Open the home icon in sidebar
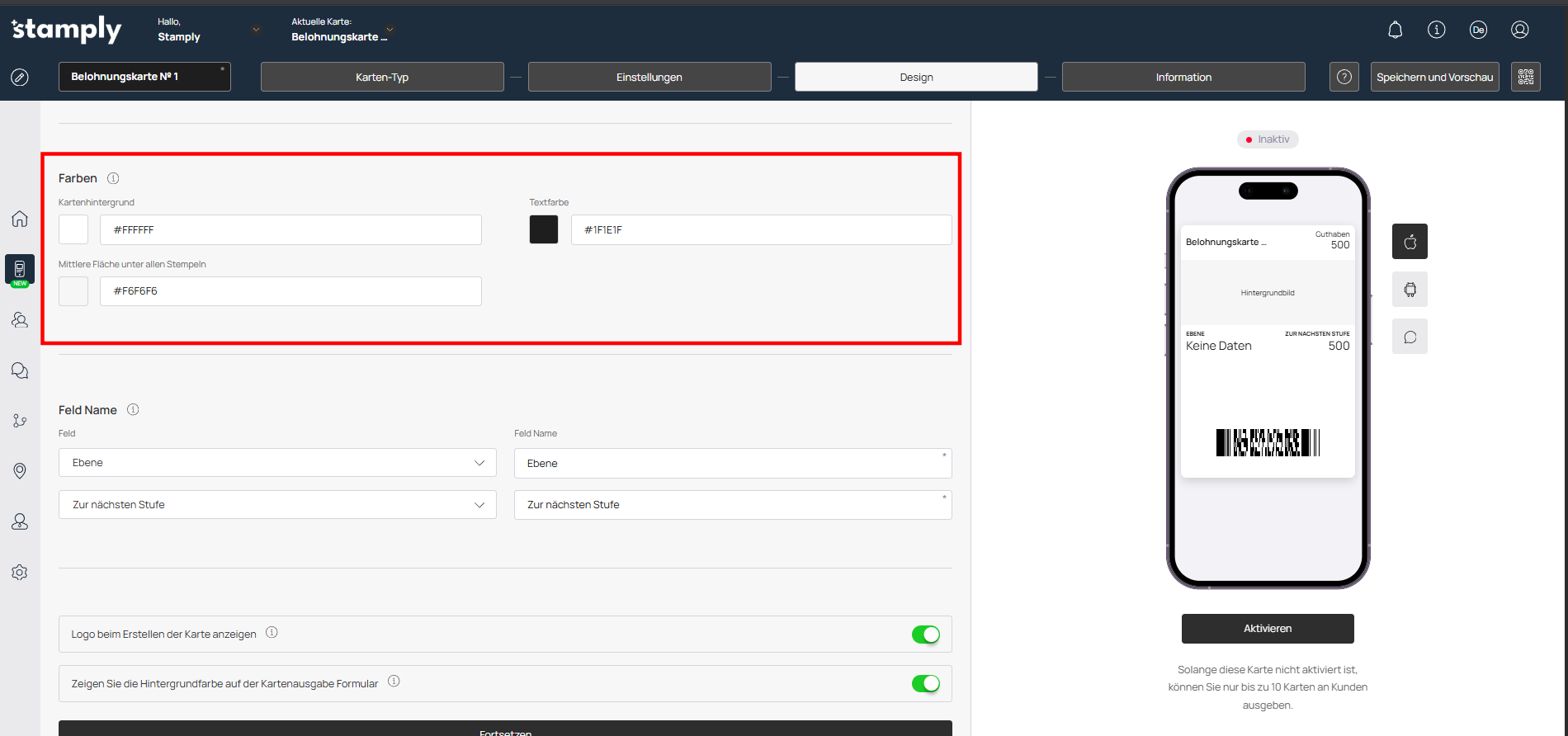 20,219
